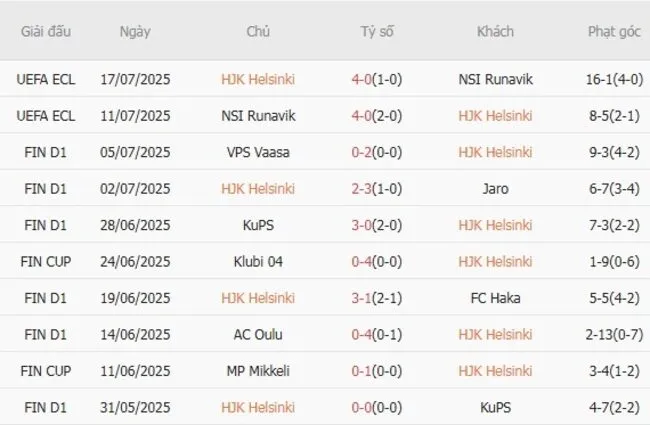Click Klubi 04 team name
This screenshot has width=650, height=425.
point(258,262)
